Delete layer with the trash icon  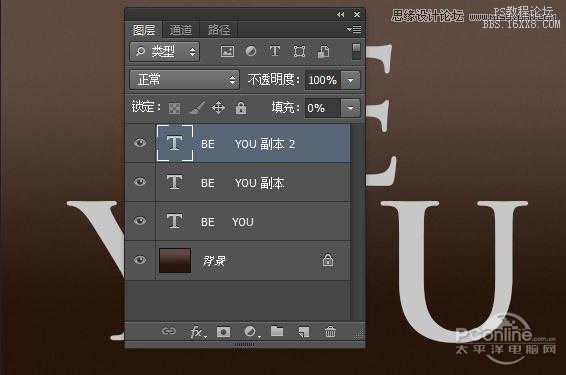click(330, 331)
